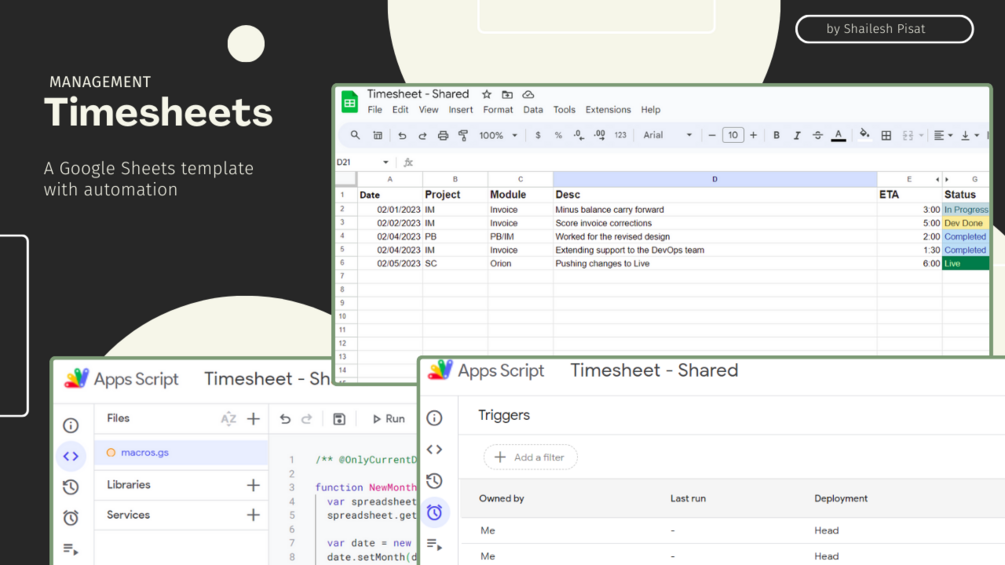Click the 'Dev Done' status cell

point(965,223)
